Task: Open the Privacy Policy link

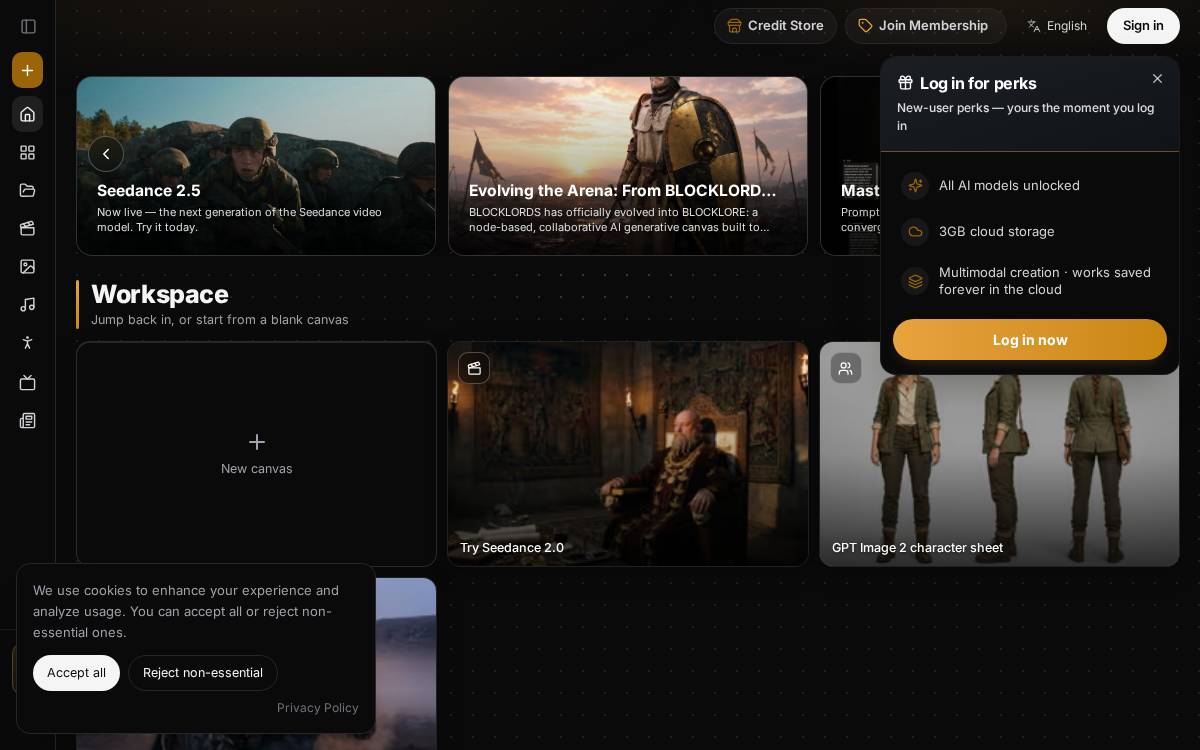Action: coord(318,708)
